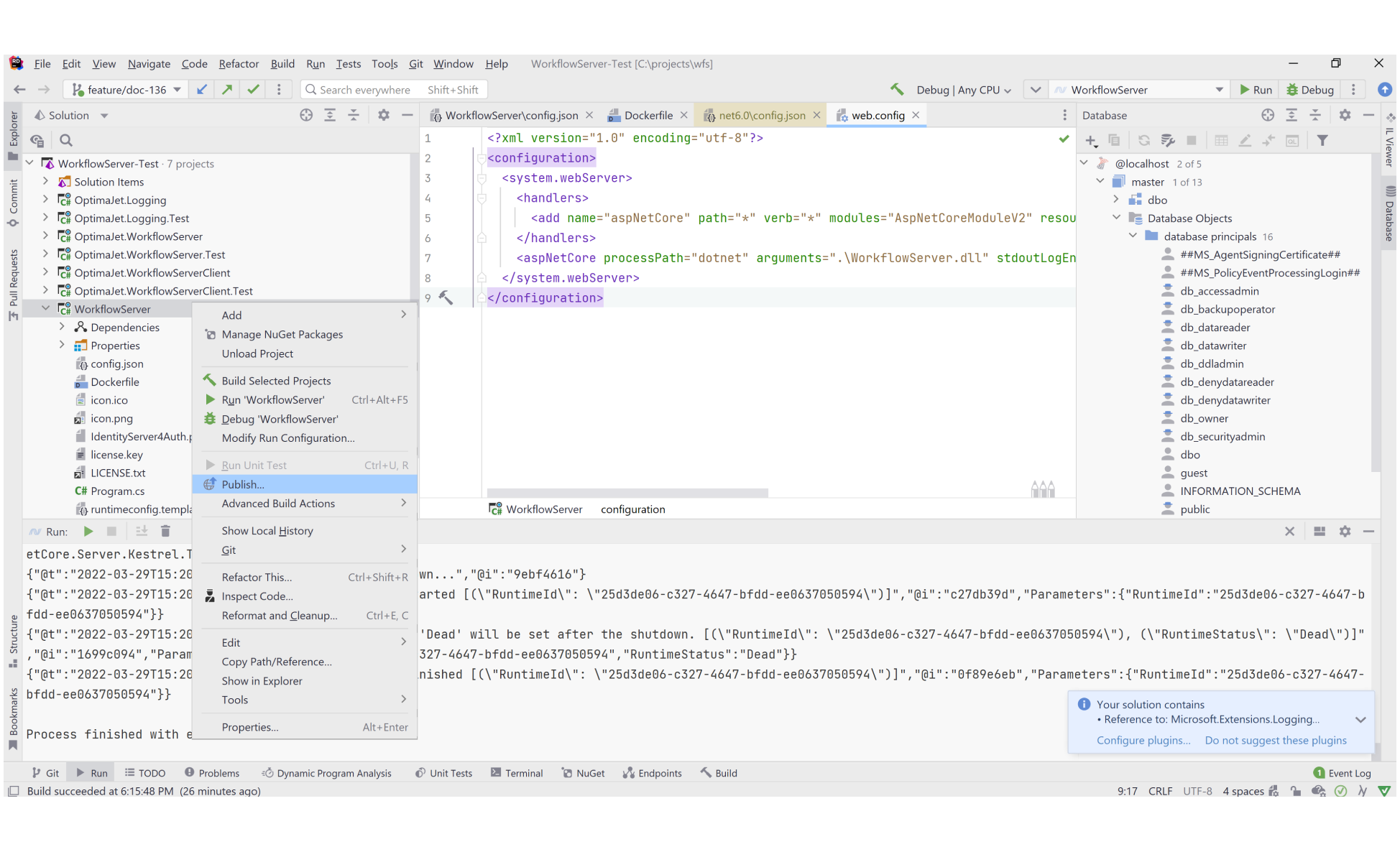Open the Debug | Any CPU configuration dropdown
1400x852 pixels.
[964, 90]
